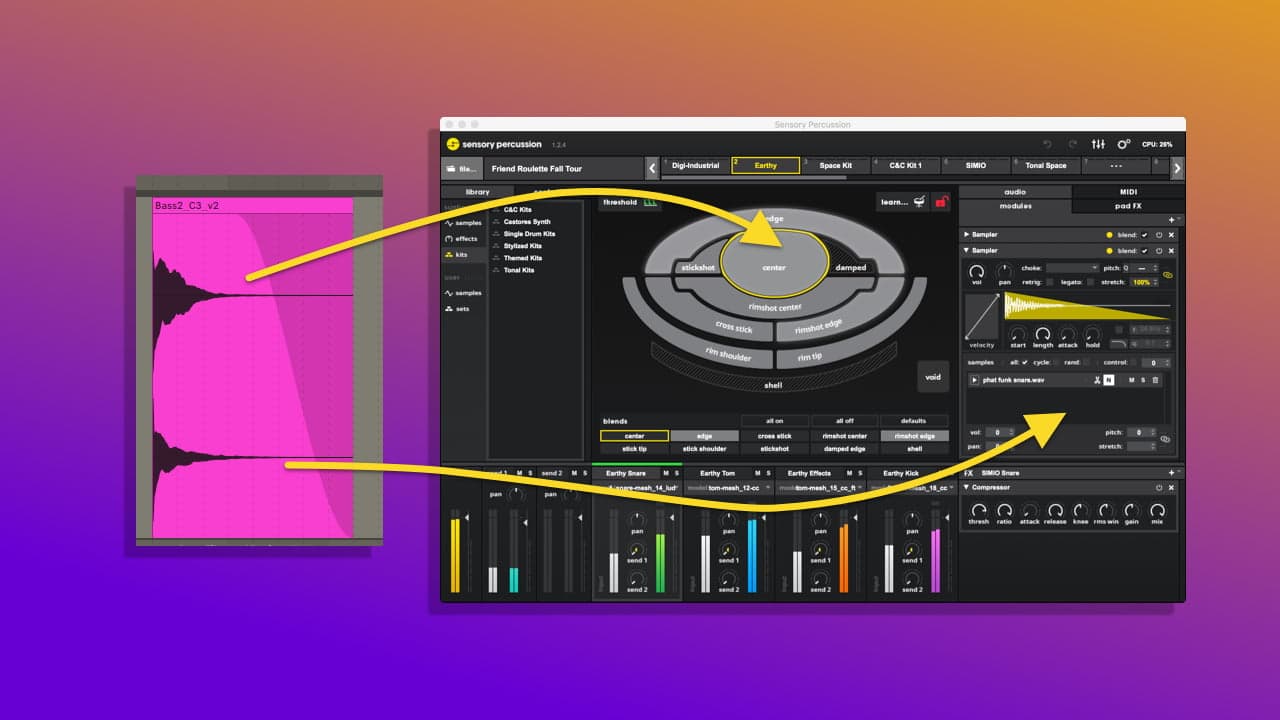
Task: Remove the Compressor effect with its X
Action: (1172, 488)
